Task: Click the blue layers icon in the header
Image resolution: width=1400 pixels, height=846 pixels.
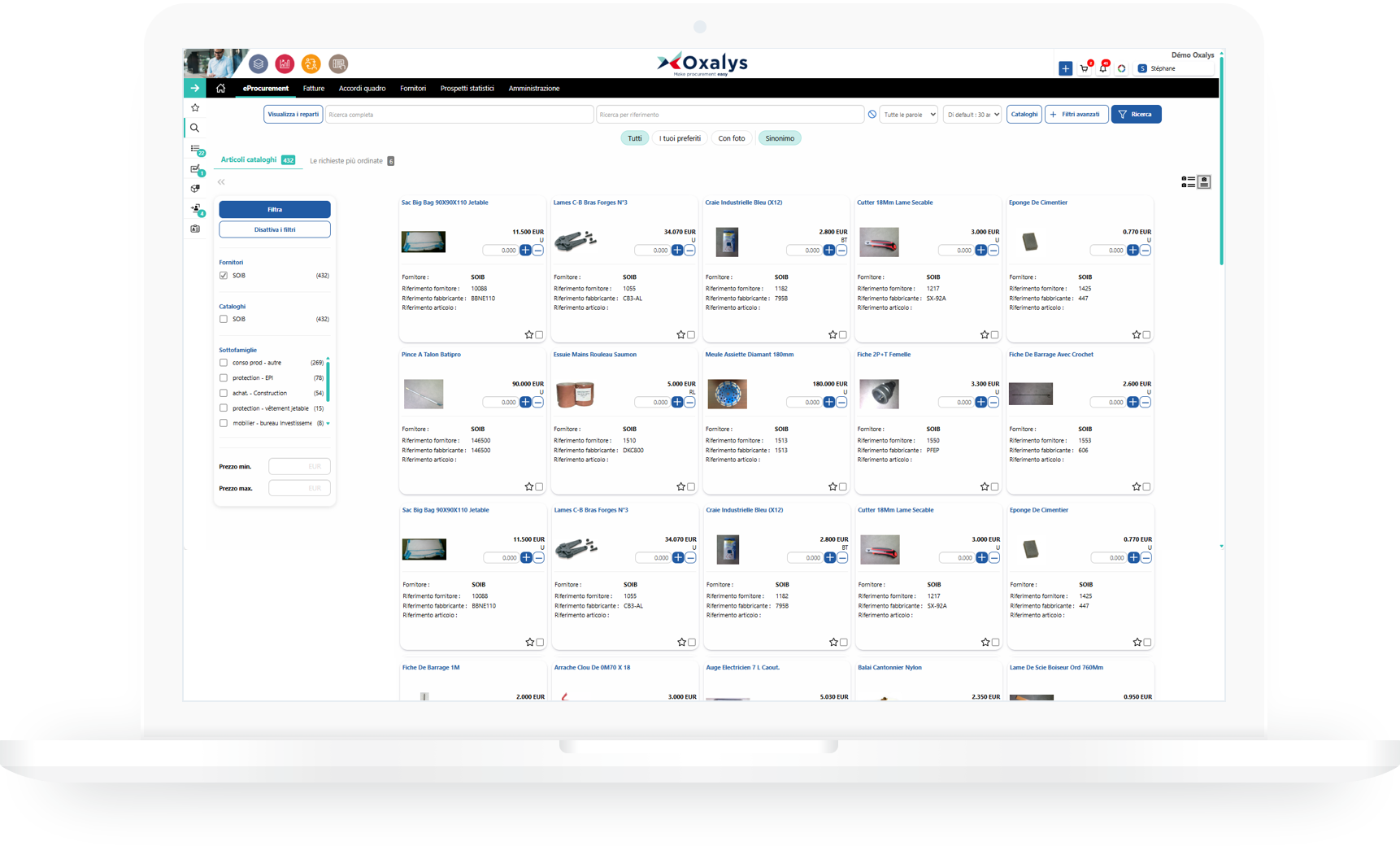Action: point(258,63)
